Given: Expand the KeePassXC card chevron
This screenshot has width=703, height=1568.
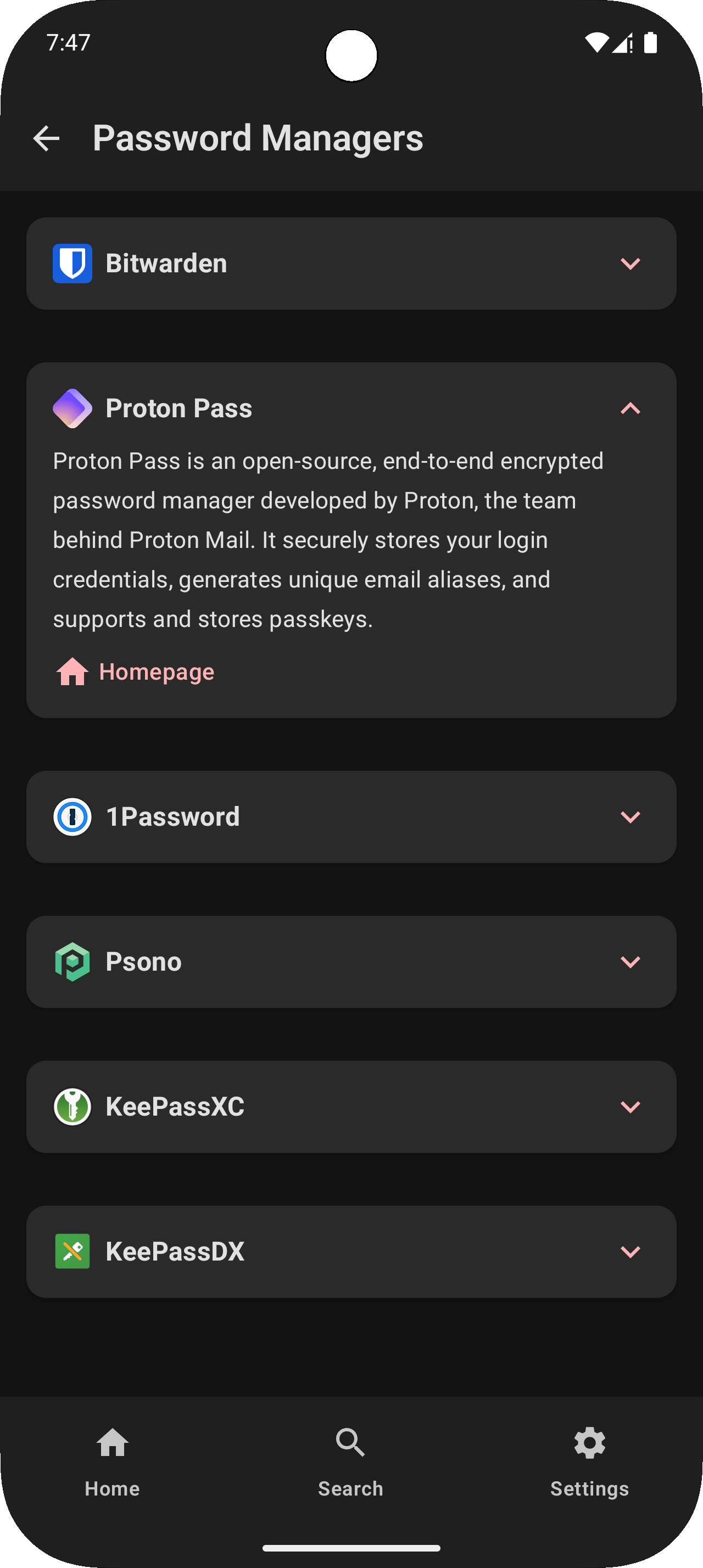Looking at the screenshot, I should 631,1107.
